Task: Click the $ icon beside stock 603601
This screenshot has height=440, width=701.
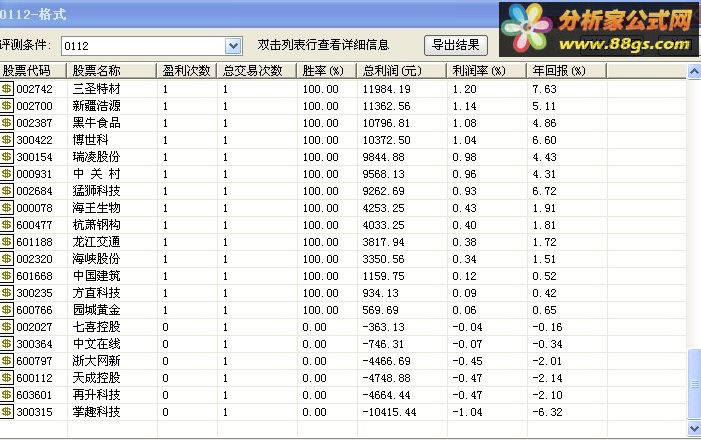Action: coord(7,394)
